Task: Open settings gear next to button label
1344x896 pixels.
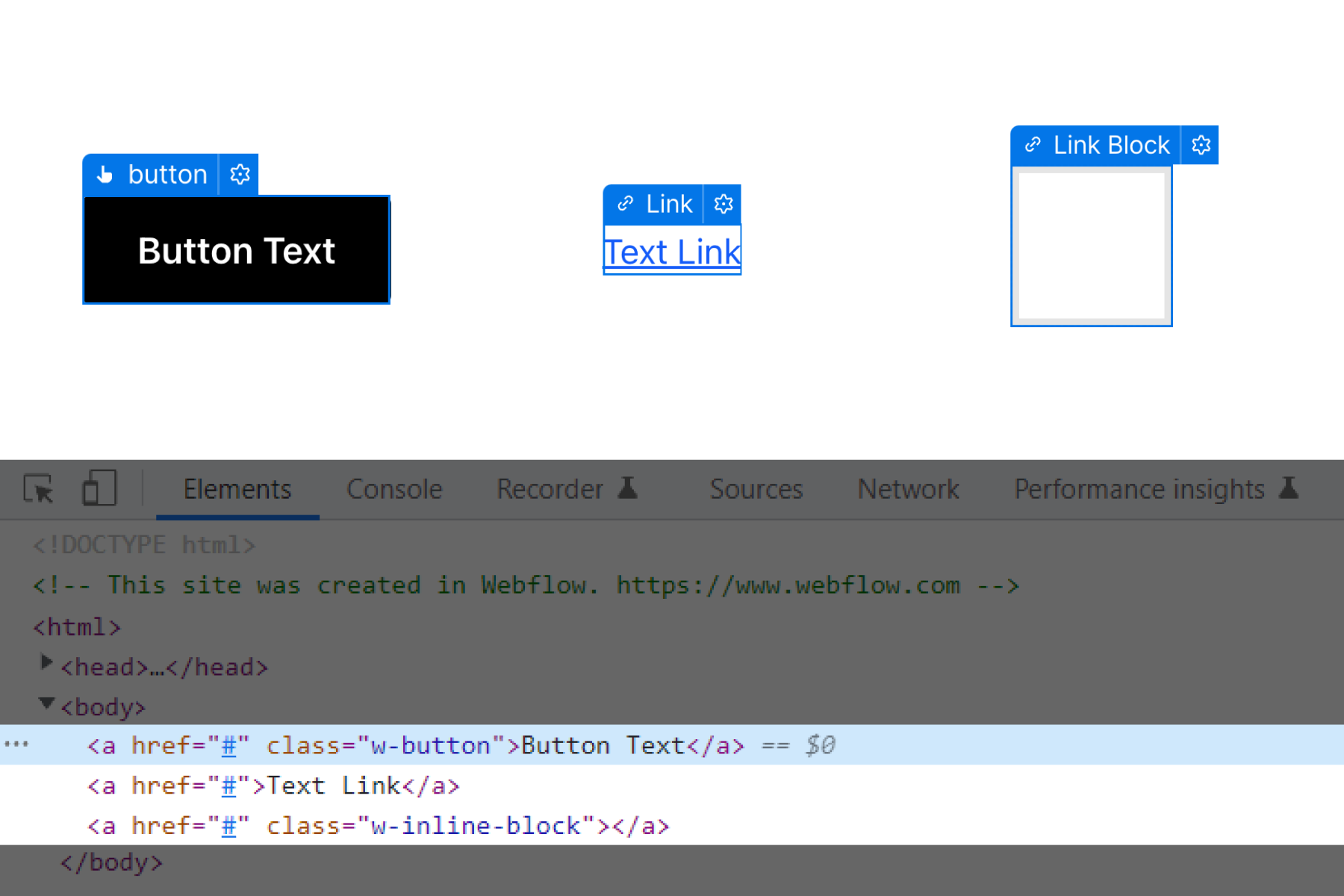Action: click(239, 174)
